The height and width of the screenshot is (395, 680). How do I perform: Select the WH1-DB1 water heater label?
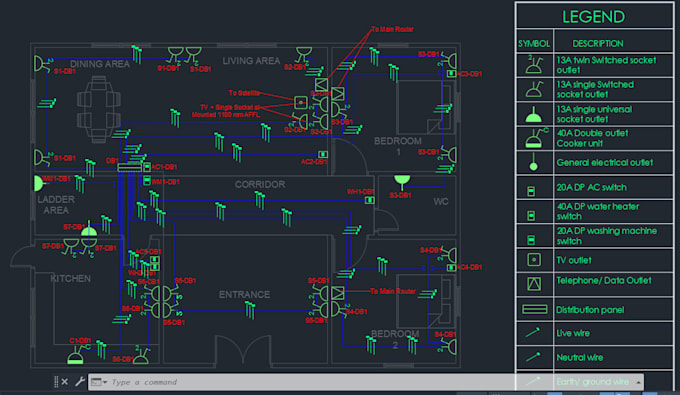(360, 192)
